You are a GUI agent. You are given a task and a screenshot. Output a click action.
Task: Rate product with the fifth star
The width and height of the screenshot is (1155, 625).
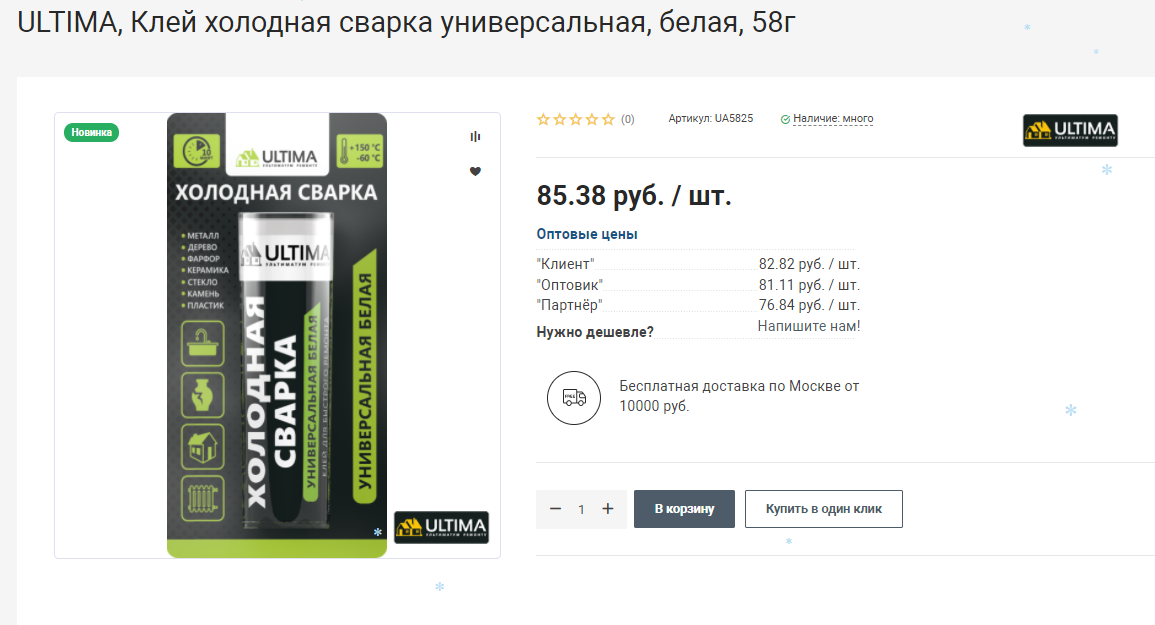608,119
